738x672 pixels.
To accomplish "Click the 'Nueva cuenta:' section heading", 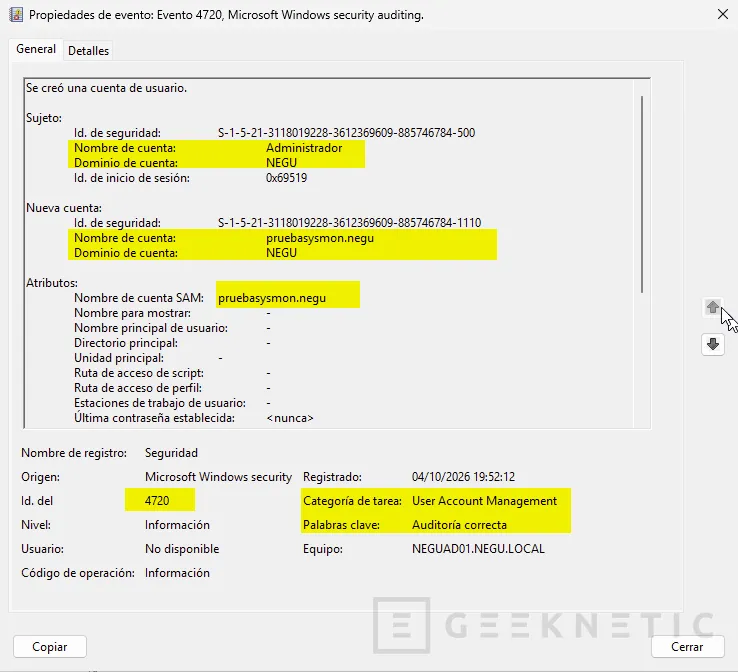I will click(64, 208).
